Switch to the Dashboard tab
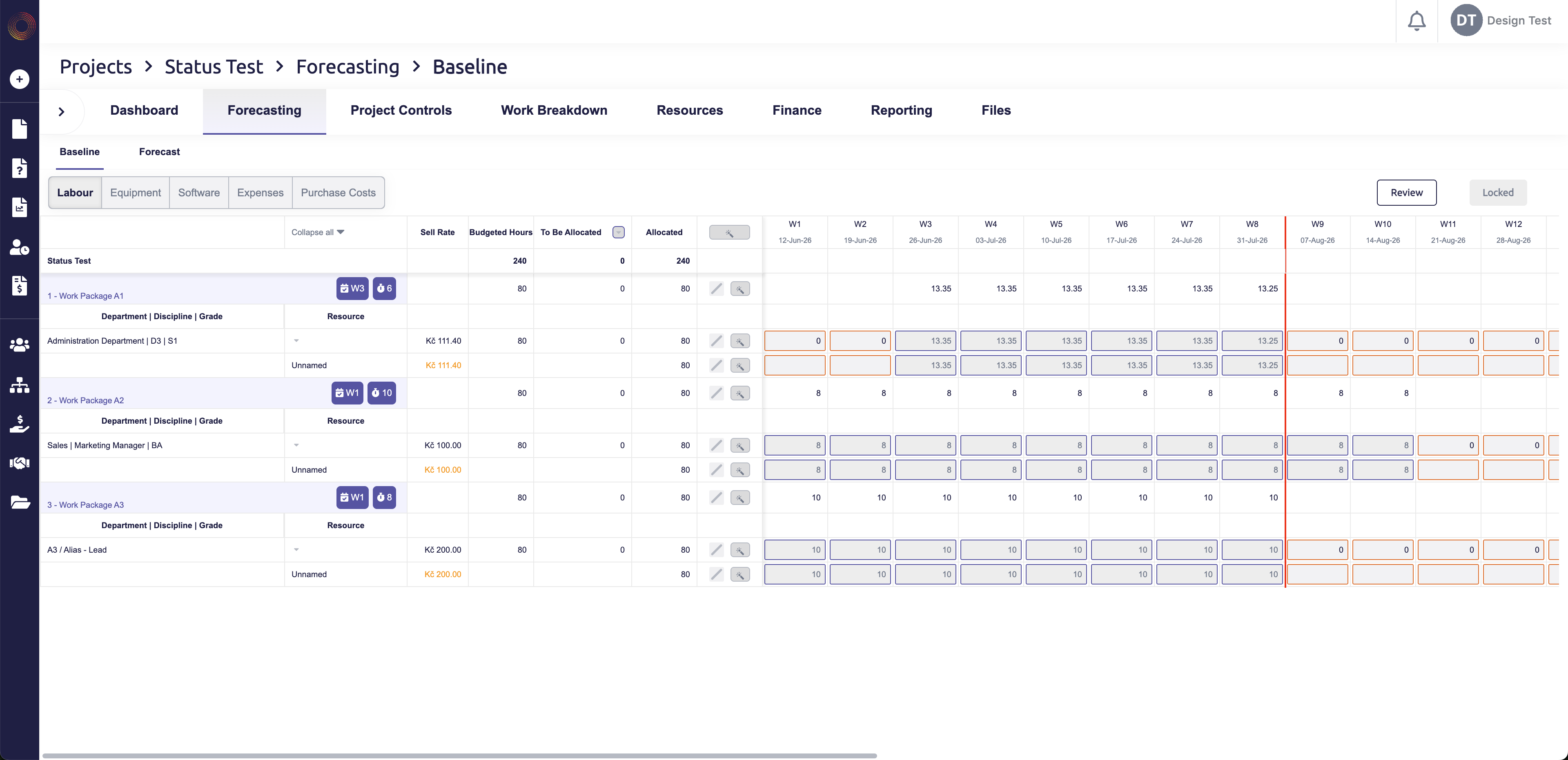This screenshot has width=1568, height=760. [144, 111]
